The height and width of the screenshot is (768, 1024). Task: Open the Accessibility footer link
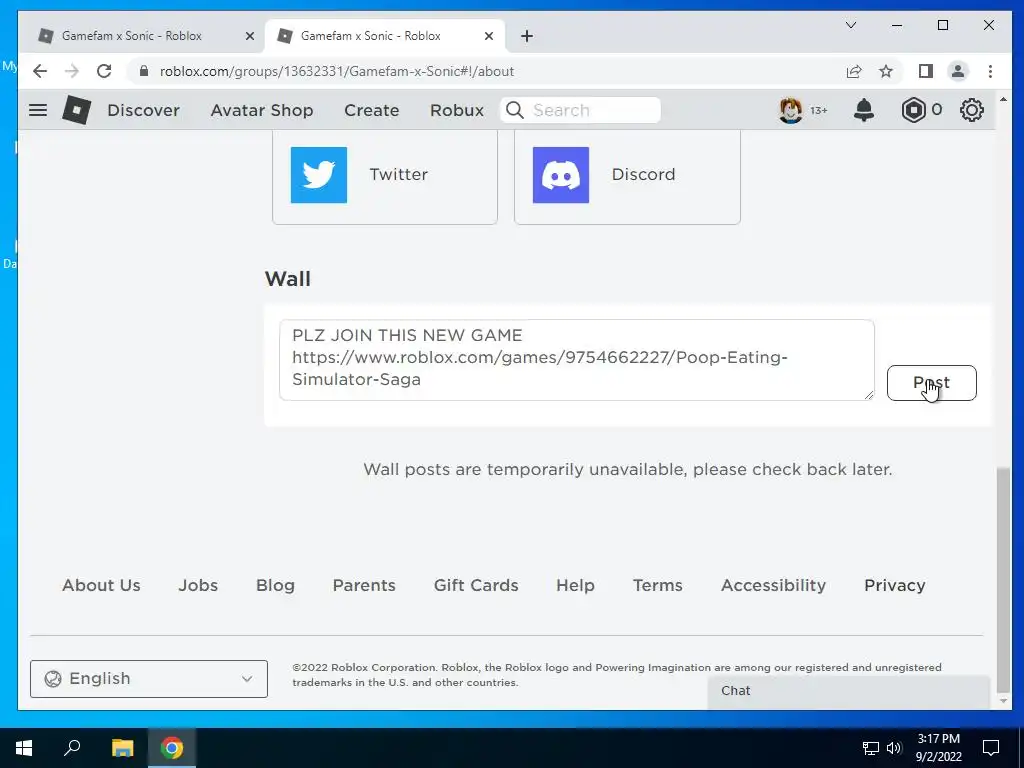pos(773,586)
